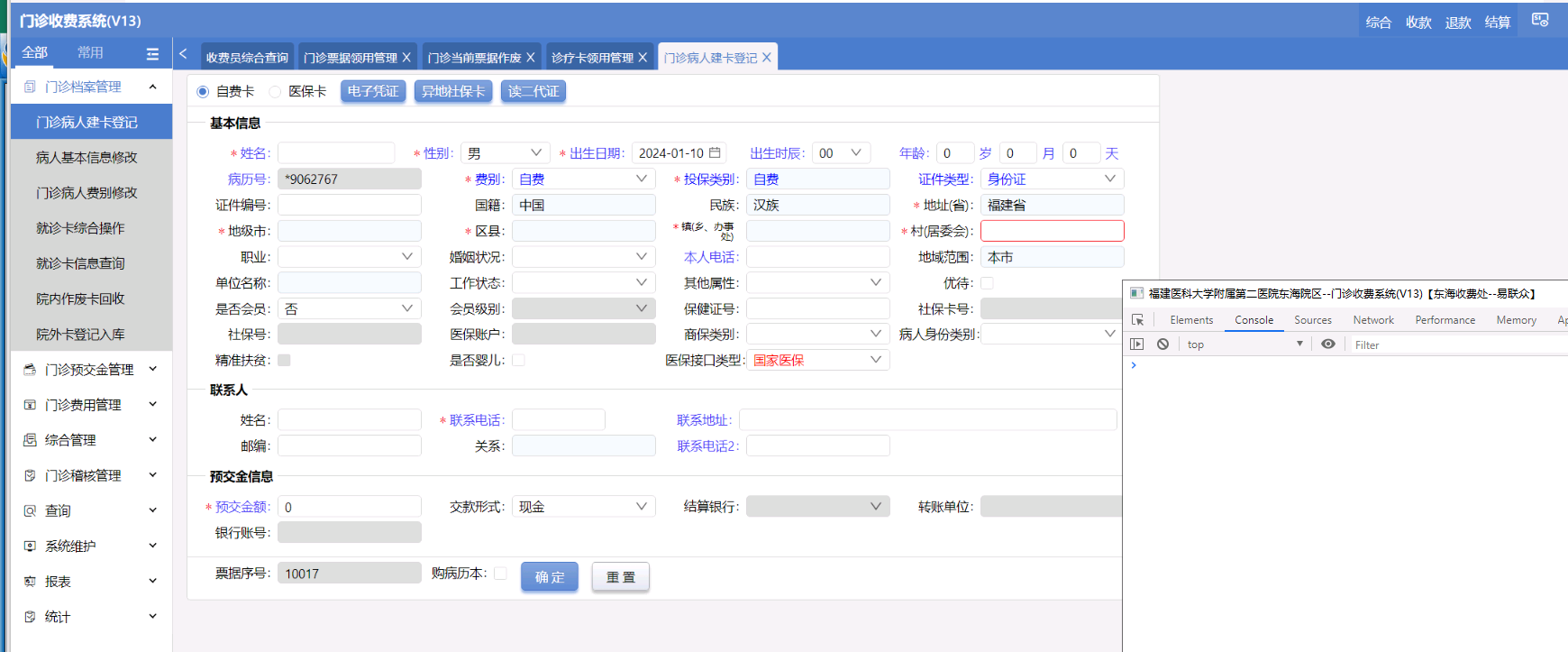
Task: Open the DevTools Elements tab
Action: (x=1191, y=320)
